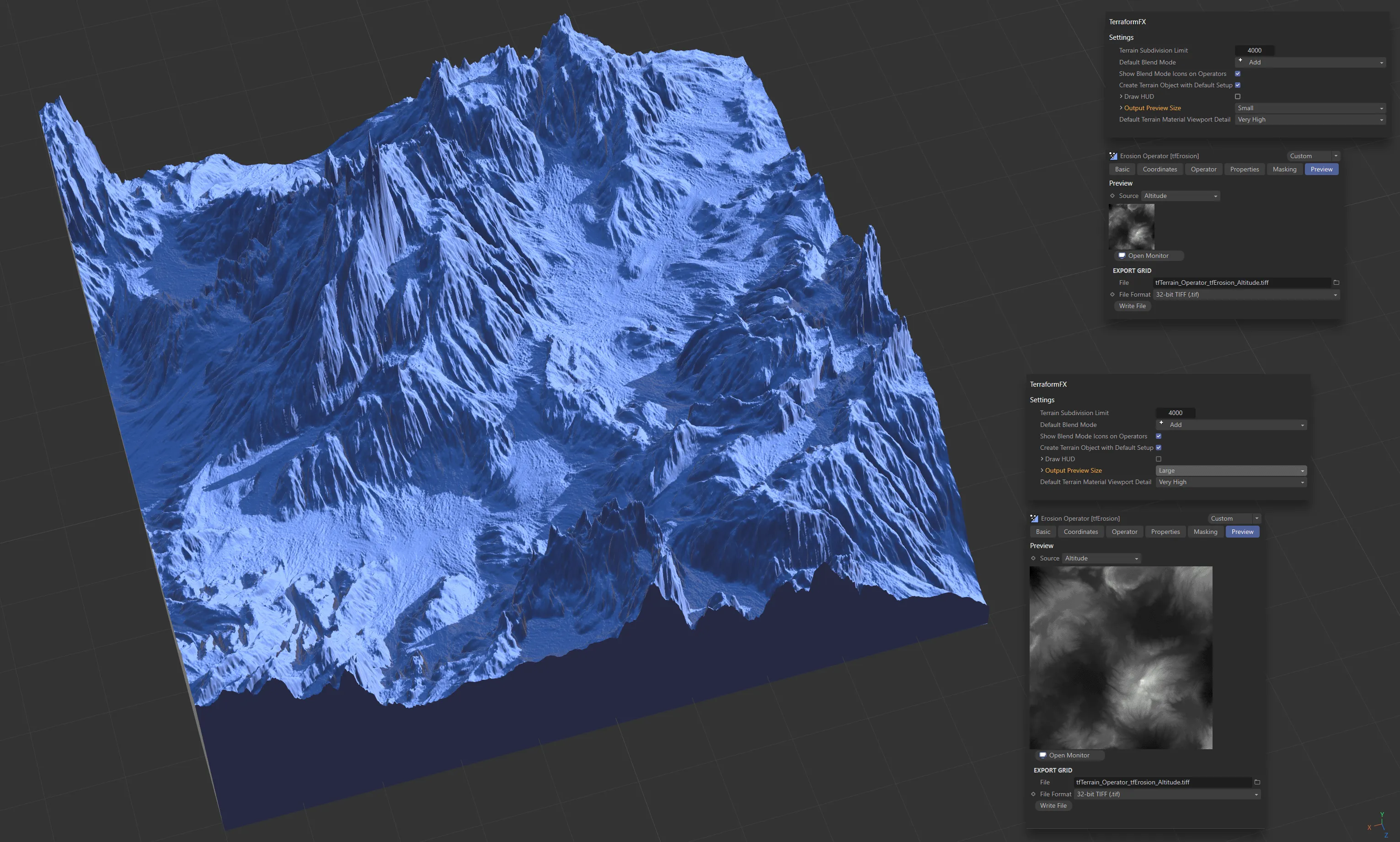Click folder browse icon beside lower File field

click(x=1257, y=783)
